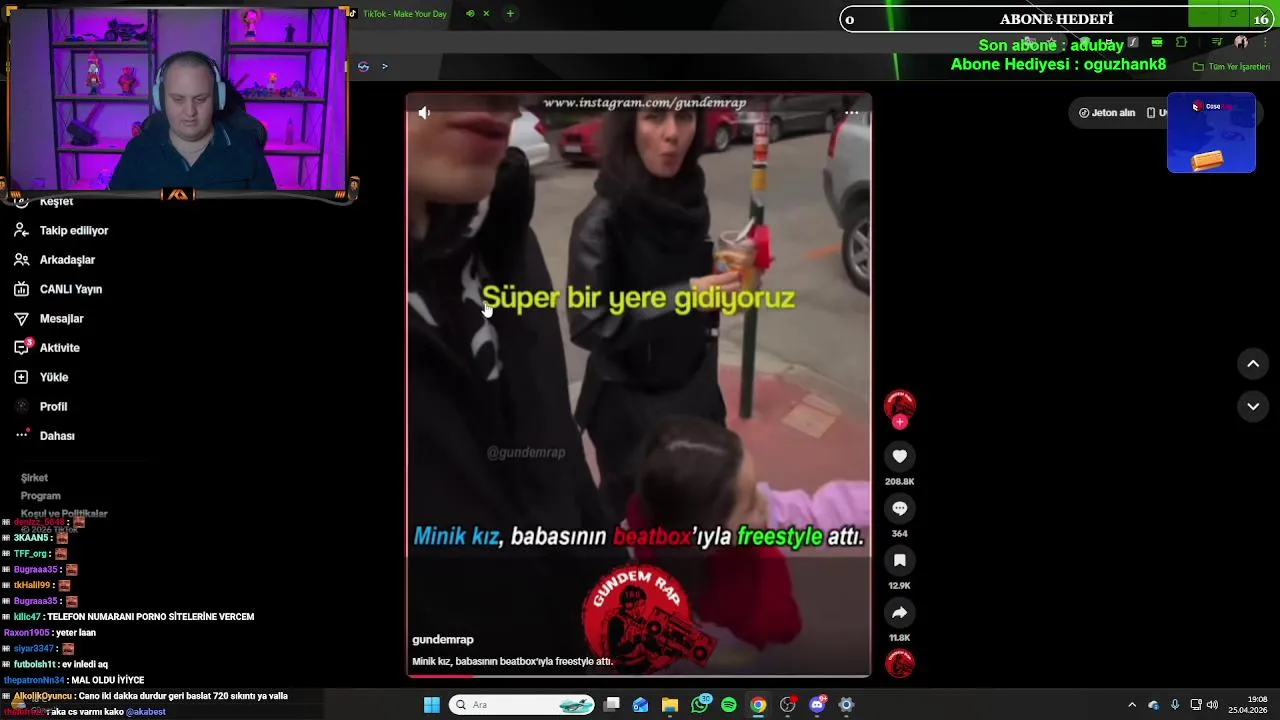The width and height of the screenshot is (1280, 720).
Task: Open volume control in the system tray
Action: pyautogui.click(x=1212, y=705)
